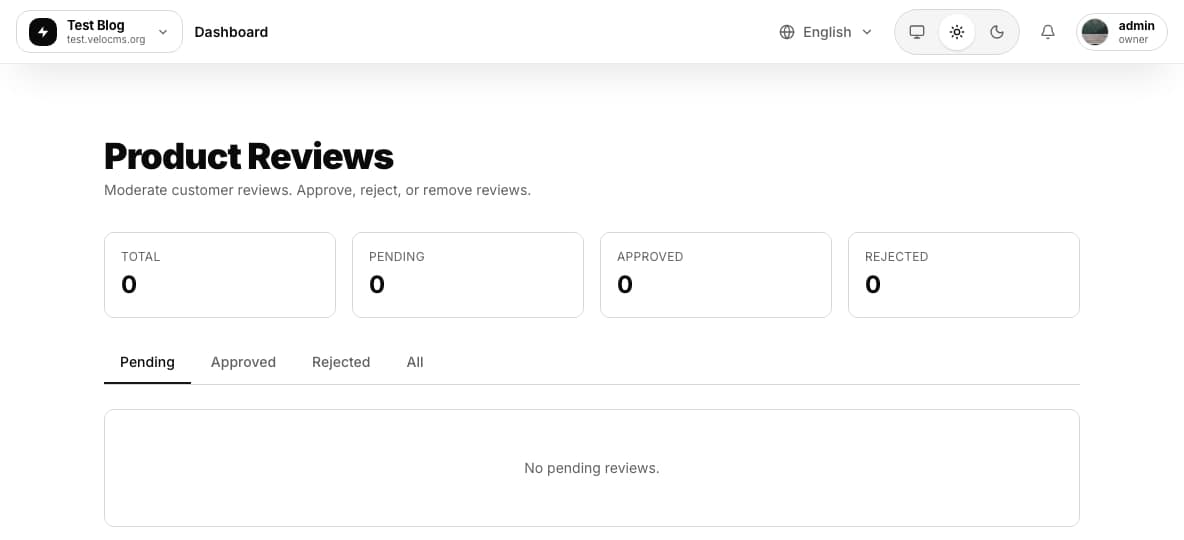Select light theme sun icon

[957, 32]
